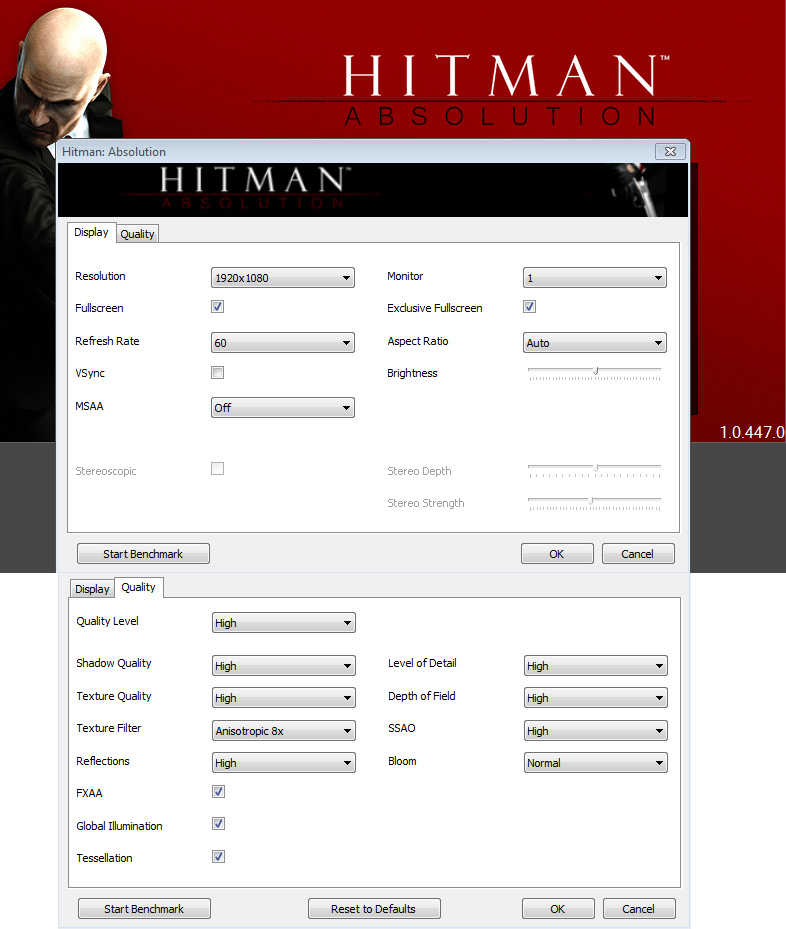Open the Texture Quality dropdown

(x=284, y=698)
